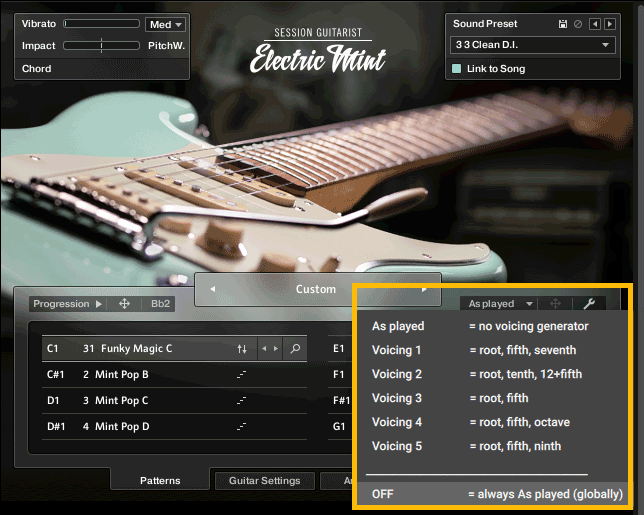Open the As played voicing dropdown
Viewport: 644px width, 515px height.
(x=501, y=304)
